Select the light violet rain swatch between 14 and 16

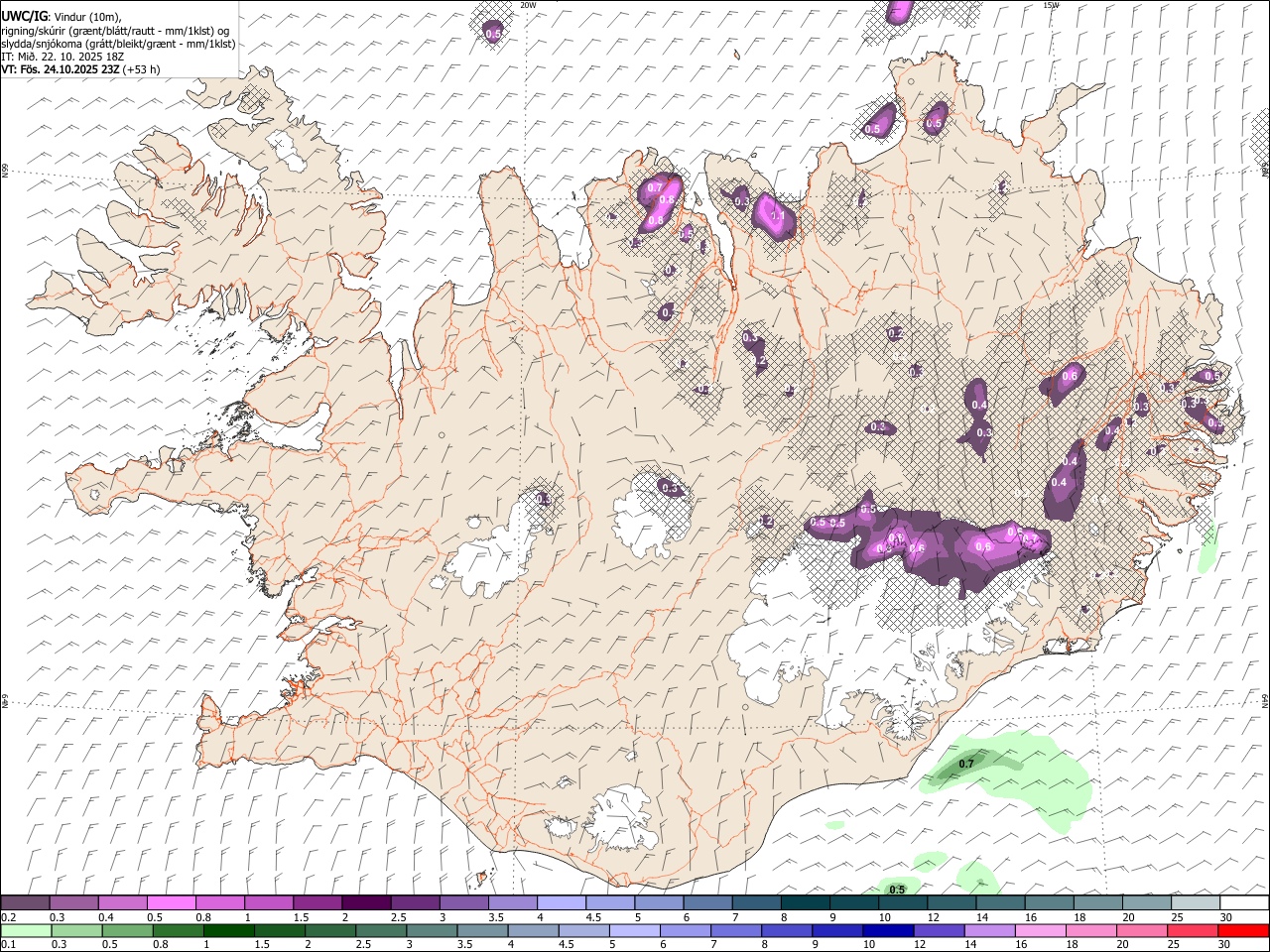coord(988,930)
